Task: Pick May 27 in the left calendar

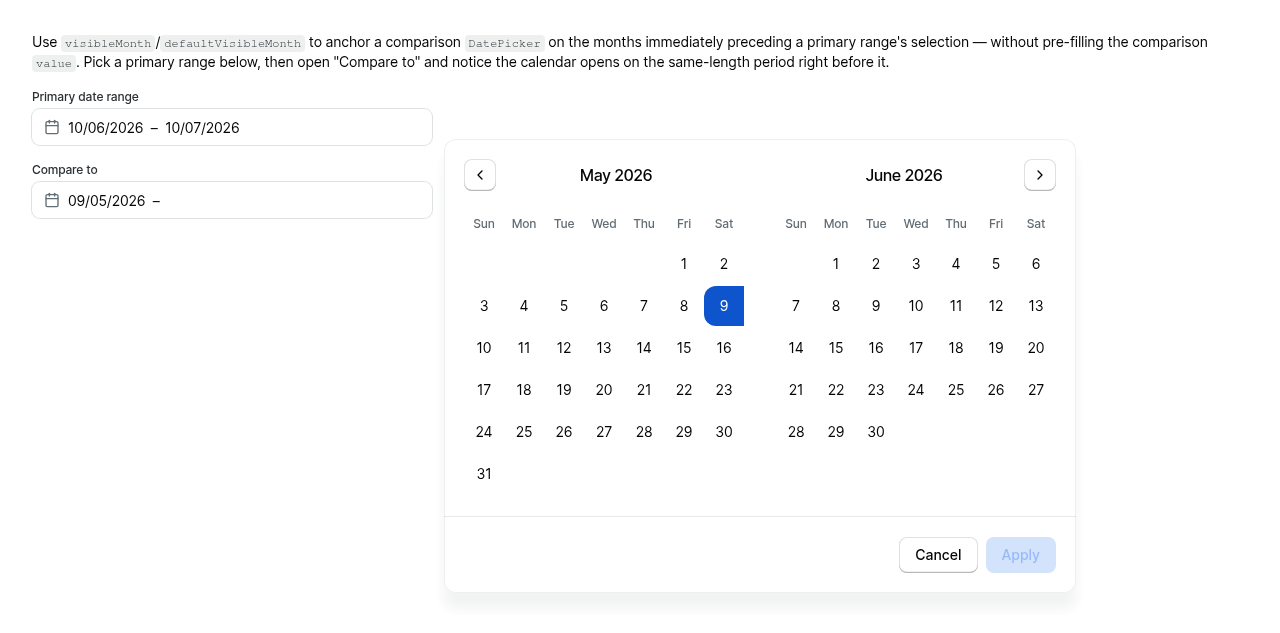Action: click(x=604, y=432)
